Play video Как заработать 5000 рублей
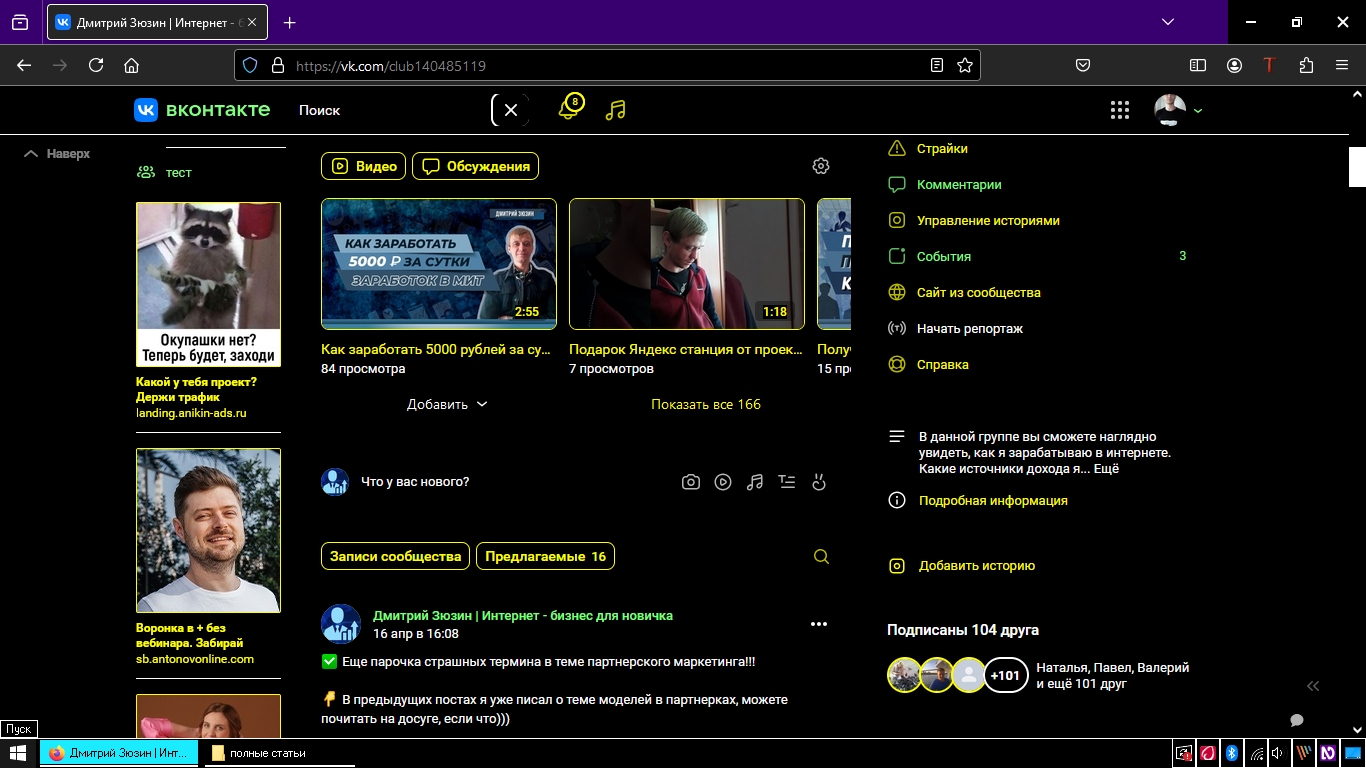 coord(439,264)
